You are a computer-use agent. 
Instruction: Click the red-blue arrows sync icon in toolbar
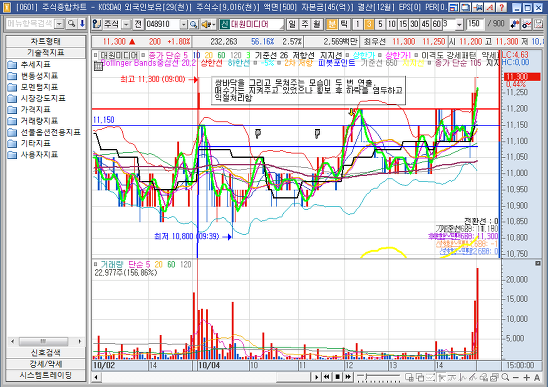(515, 24)
